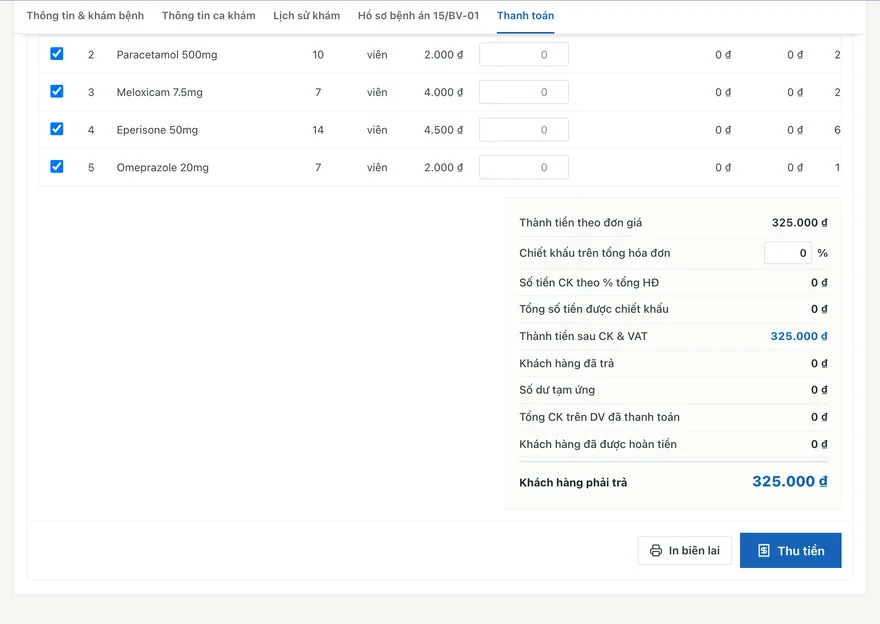Click the Khách hàng phải trả amount 325.000 đ

pyautogui.click(x=790, y=481)
